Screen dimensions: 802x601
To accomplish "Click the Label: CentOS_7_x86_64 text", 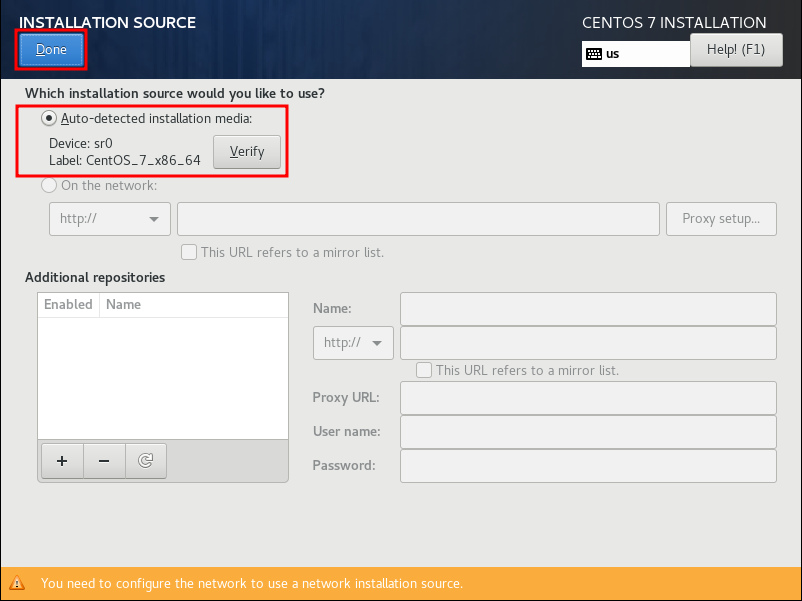I will pos(125,161).
